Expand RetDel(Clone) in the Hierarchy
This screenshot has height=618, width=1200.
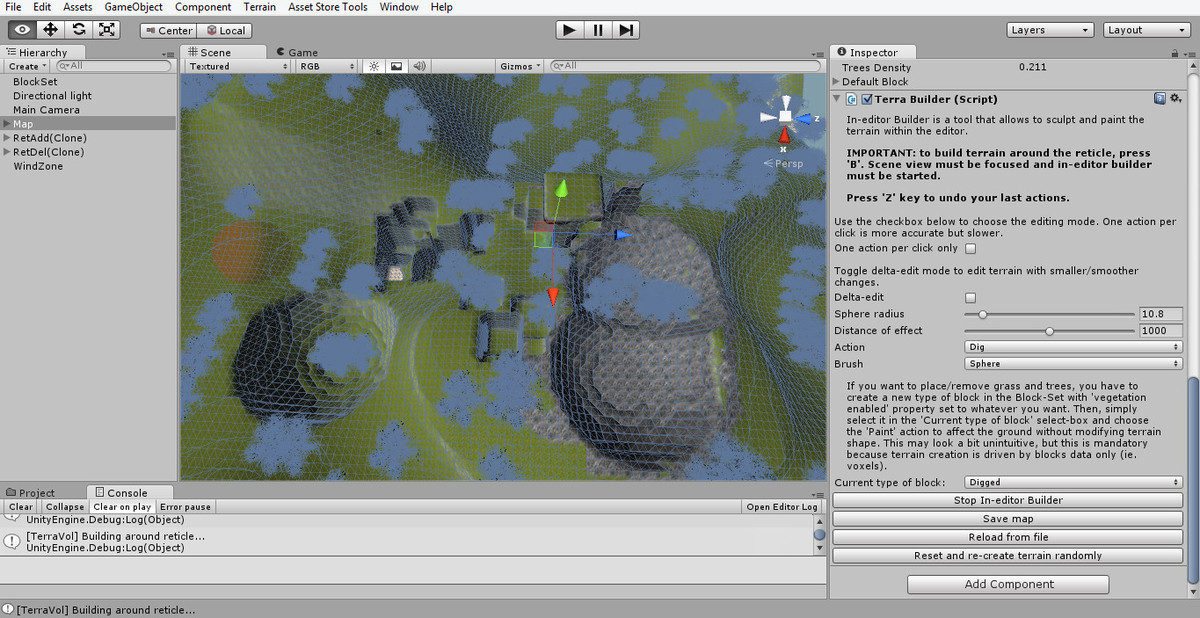tap(7, 152)
